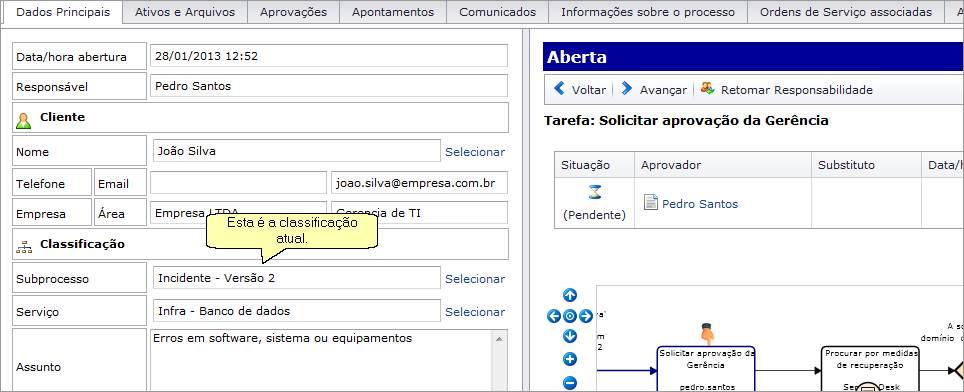The height and width of the screenshot is (392, 964).
Task: Select the Procurar por medidas de recuperação node
Action: click(x=870, y=369)
